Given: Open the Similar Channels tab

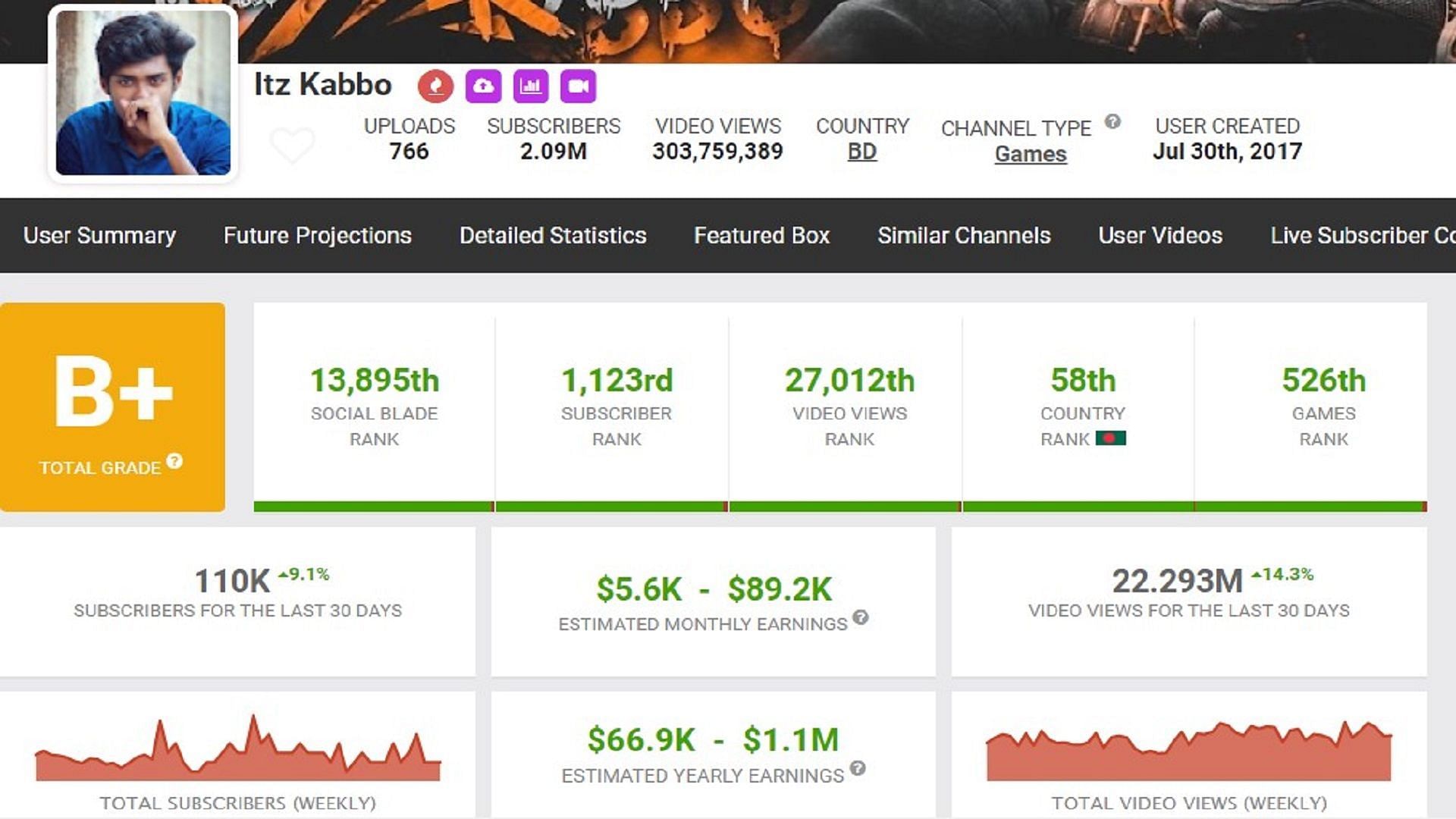Looking at the screenshot, I should [964, 235].
